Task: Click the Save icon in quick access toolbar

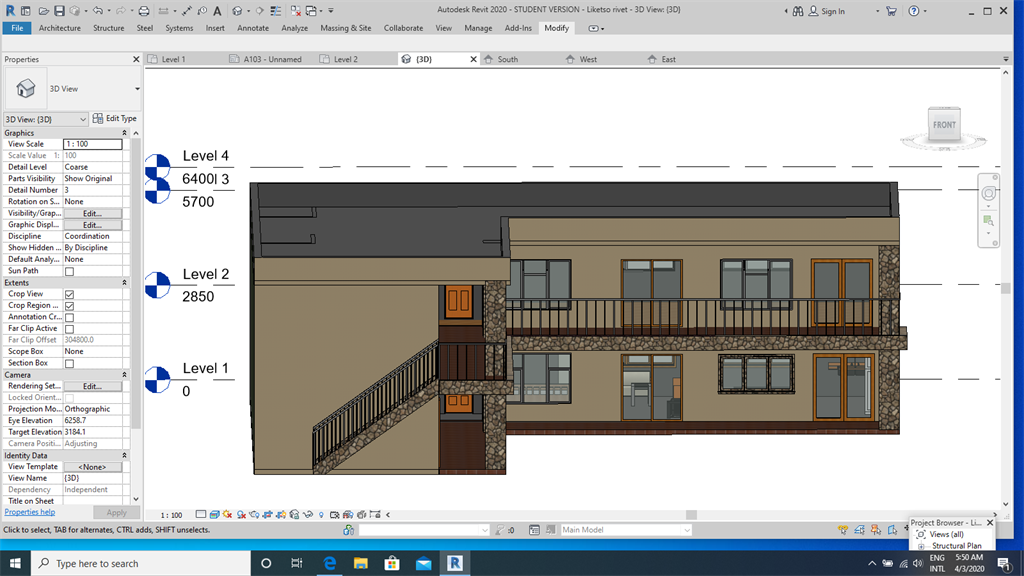Action: 60,11
